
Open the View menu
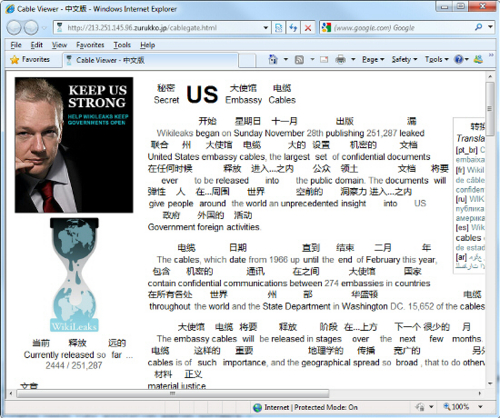pyautogui.click(x=59, y=45)
